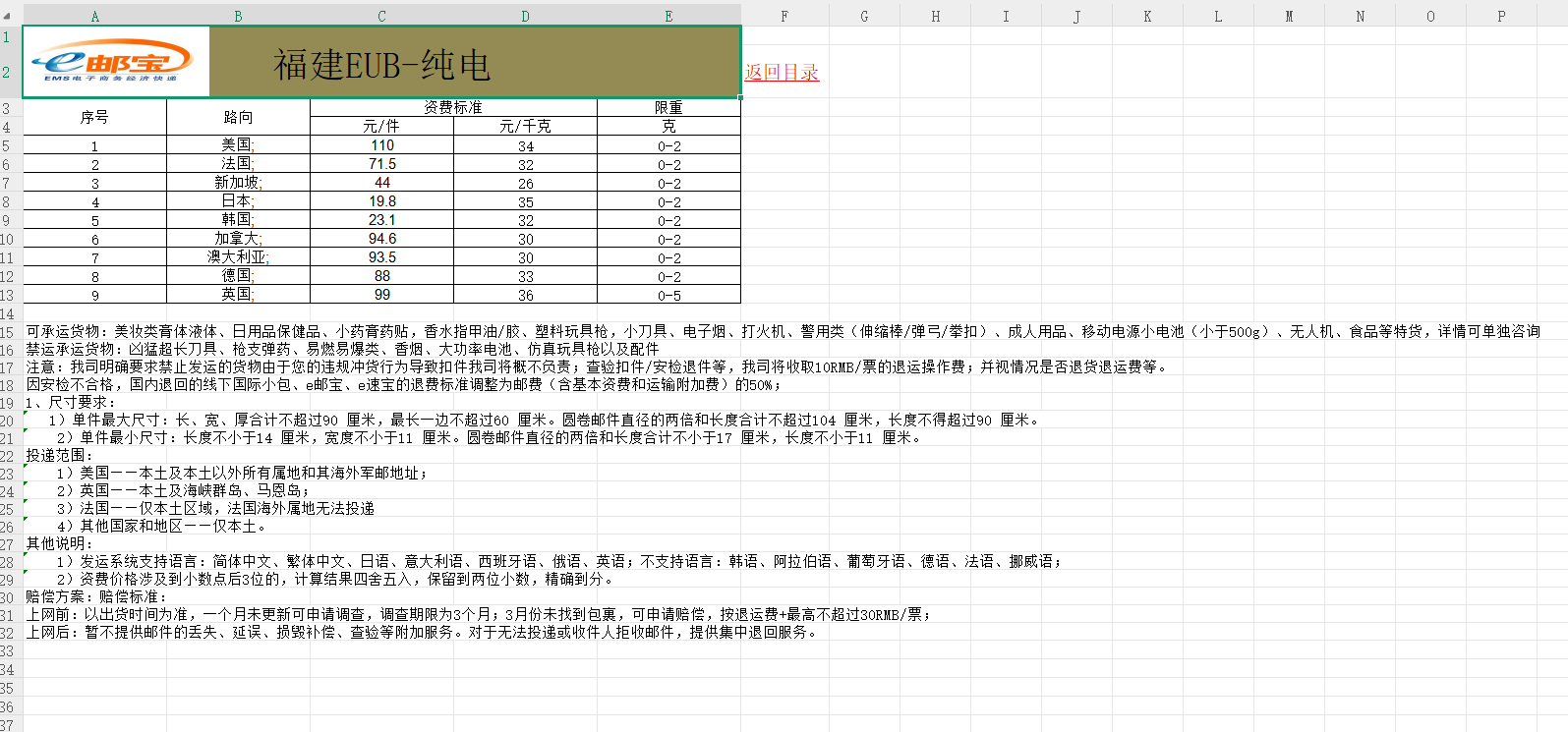The height and width of the screenshot is (732, 1568).
Task: Click the 33 per-kilogram cell
Action: click(525, 276)
